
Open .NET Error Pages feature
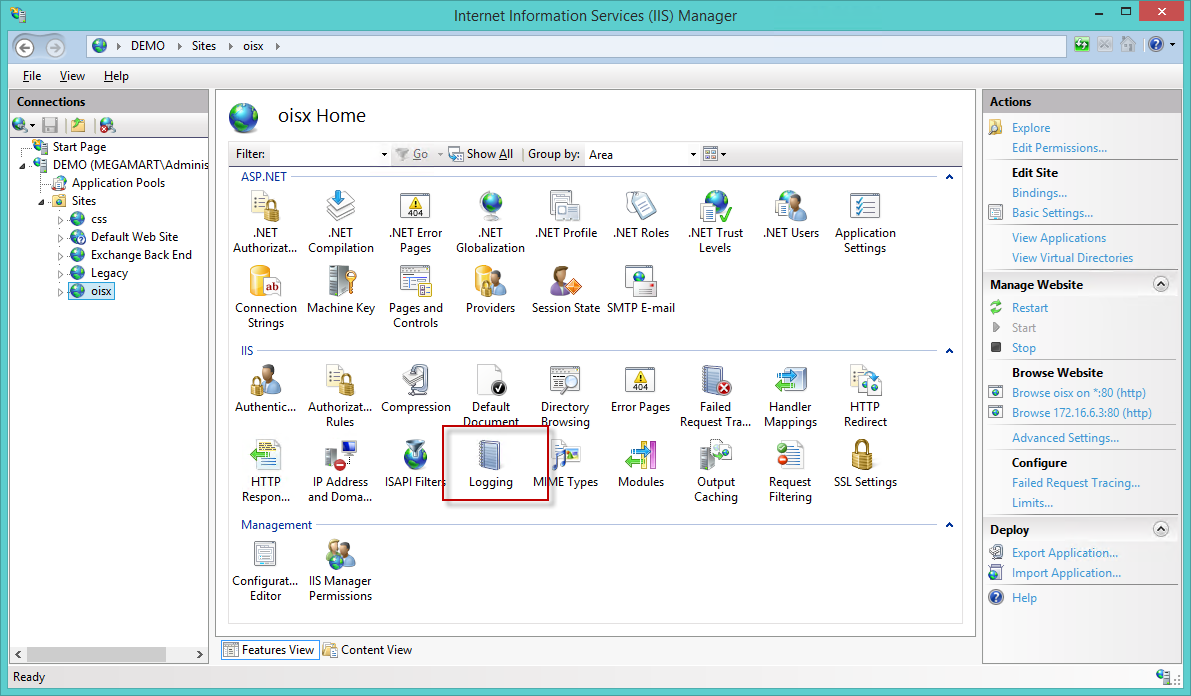[415, 222]
